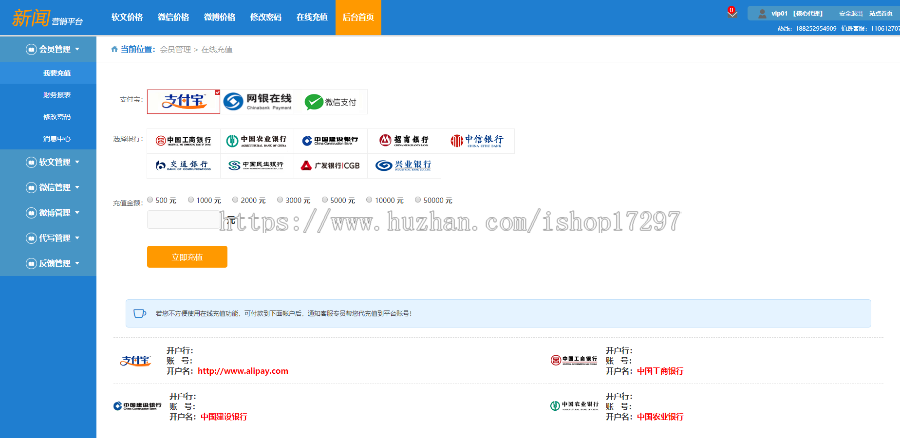Image resolution: width=900 pixels, height=438 pixels.
Task: Select the 500 元 recharge amount
Action: (x=150, y=200)
